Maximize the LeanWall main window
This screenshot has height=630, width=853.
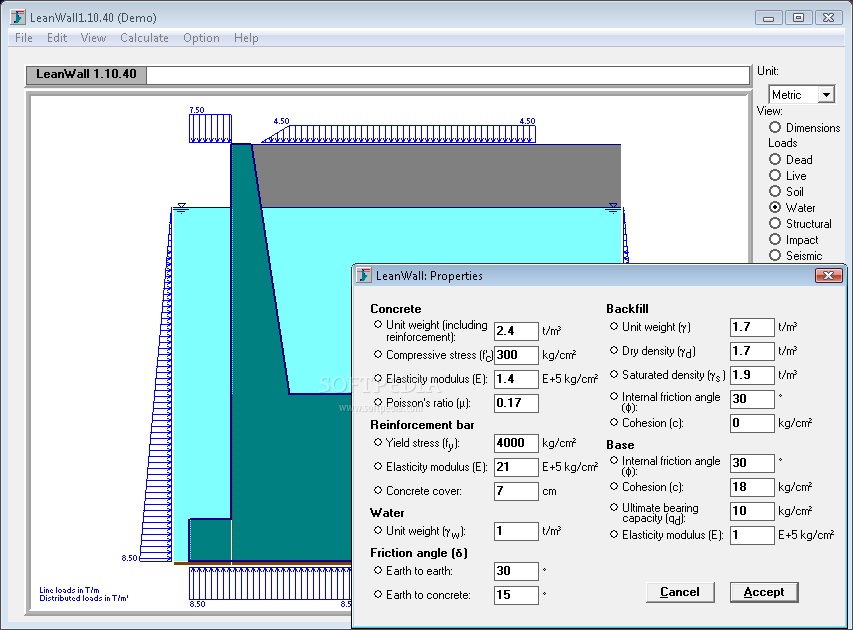point(799,18)
